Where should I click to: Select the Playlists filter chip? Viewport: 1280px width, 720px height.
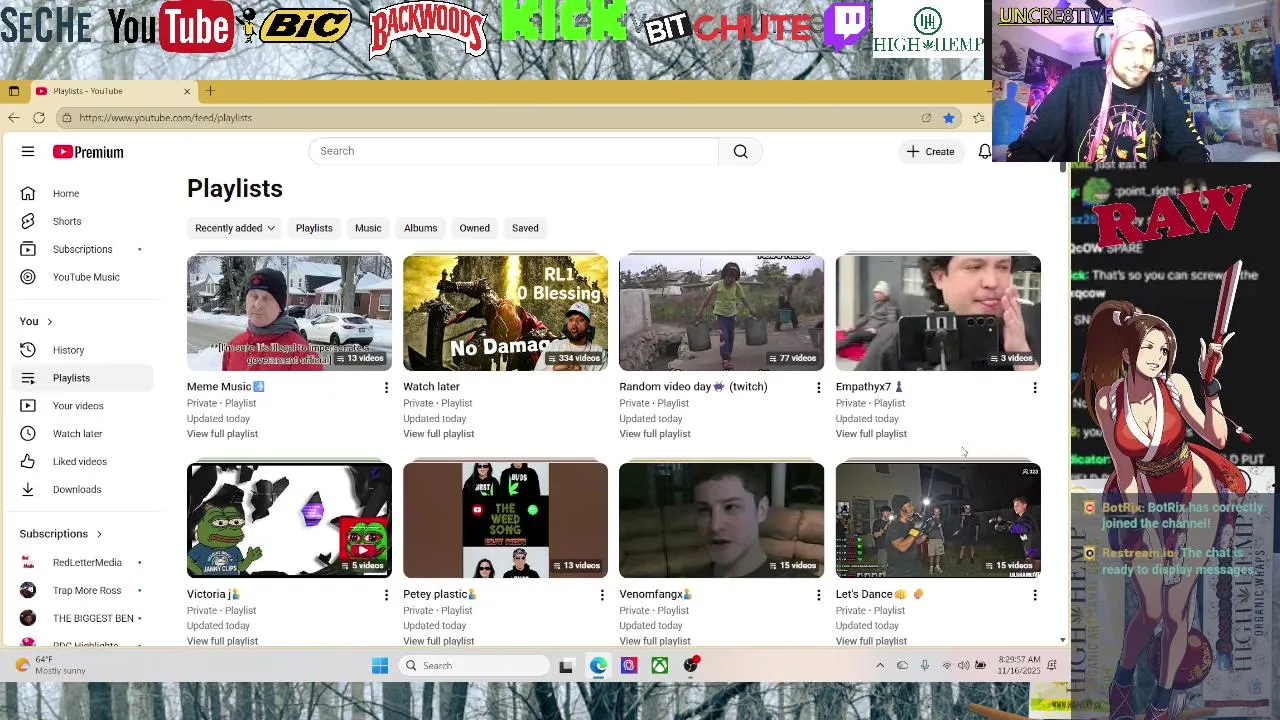coord(314,228)
